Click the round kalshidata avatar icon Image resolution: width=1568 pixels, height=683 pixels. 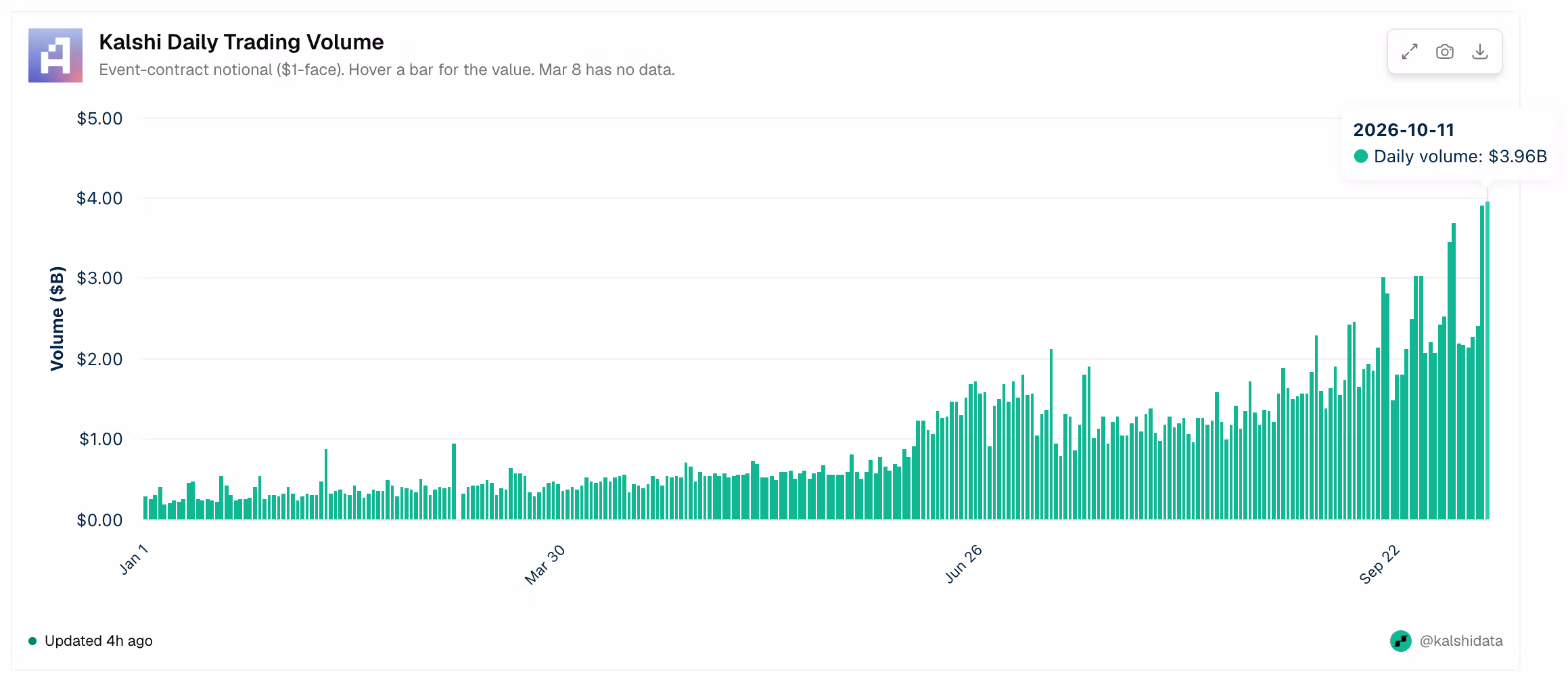click(1400, 641)
